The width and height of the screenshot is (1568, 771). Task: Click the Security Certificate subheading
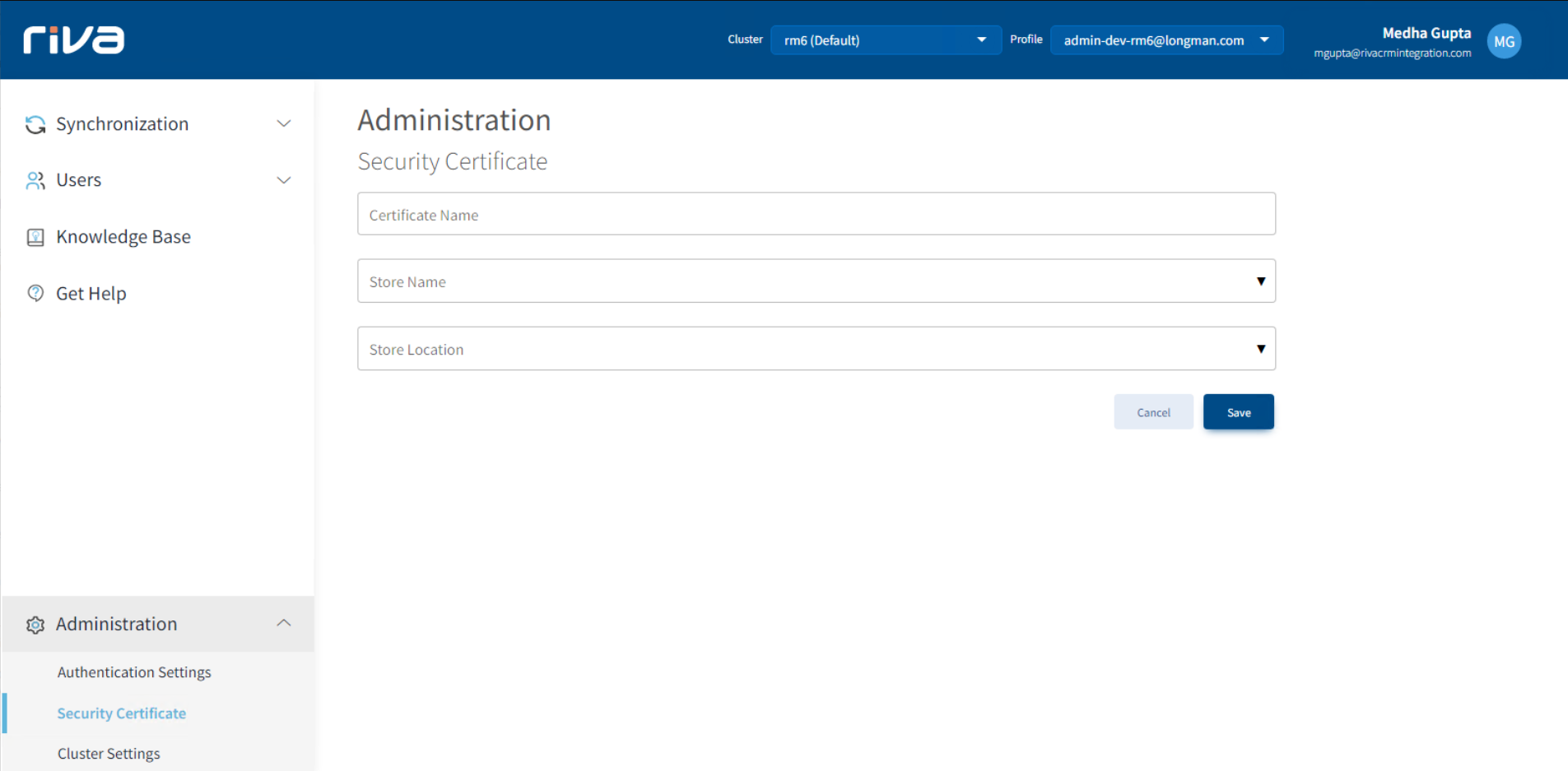tap(453, 161)
